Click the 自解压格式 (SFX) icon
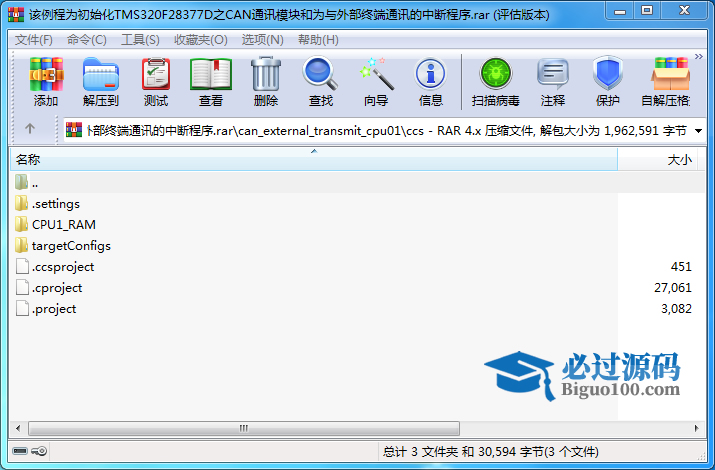 [x=667, y=82]
